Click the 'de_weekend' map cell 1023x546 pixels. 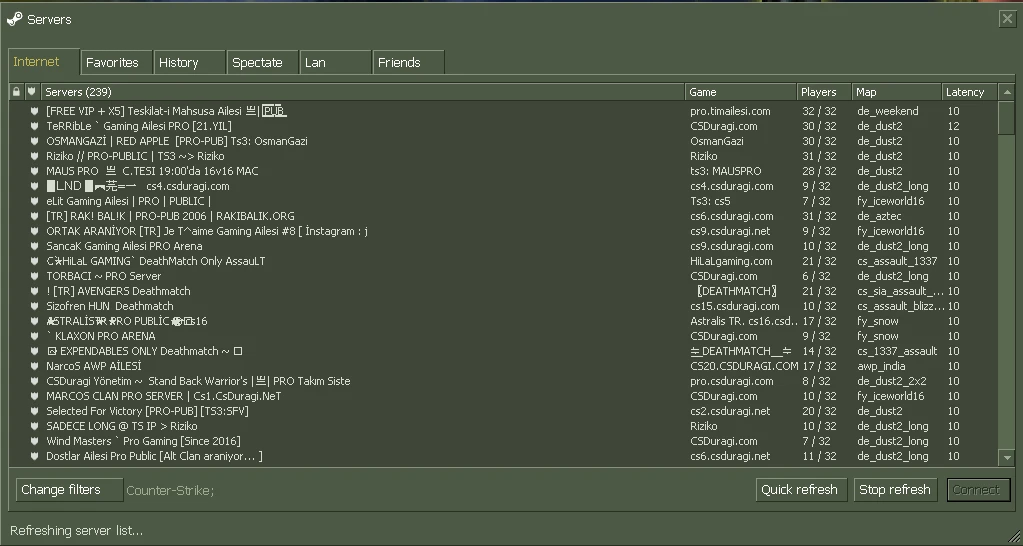pyautogui.click(x=887, y=111)
